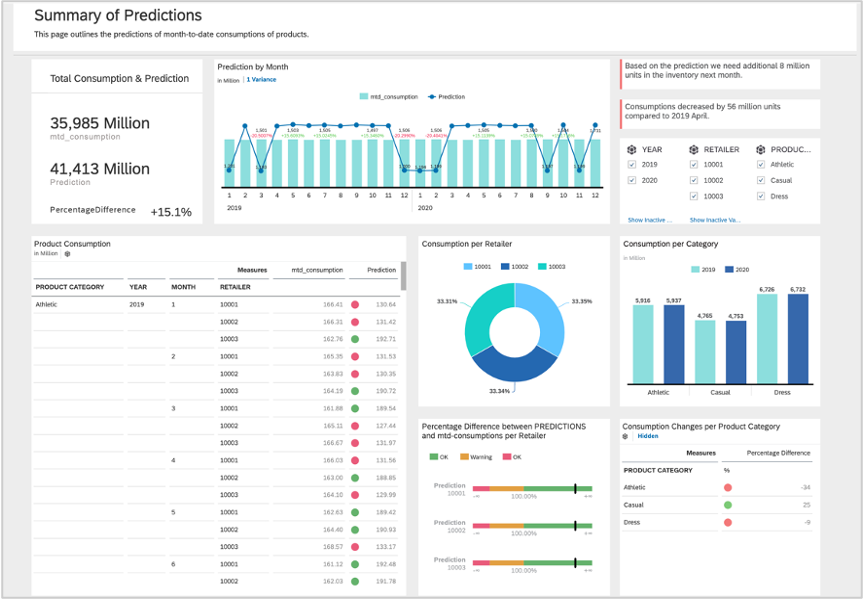The image size is (864, 600).
Task: Click the Product Consumption table vertical scrollbar
Action: click(404, 275)
